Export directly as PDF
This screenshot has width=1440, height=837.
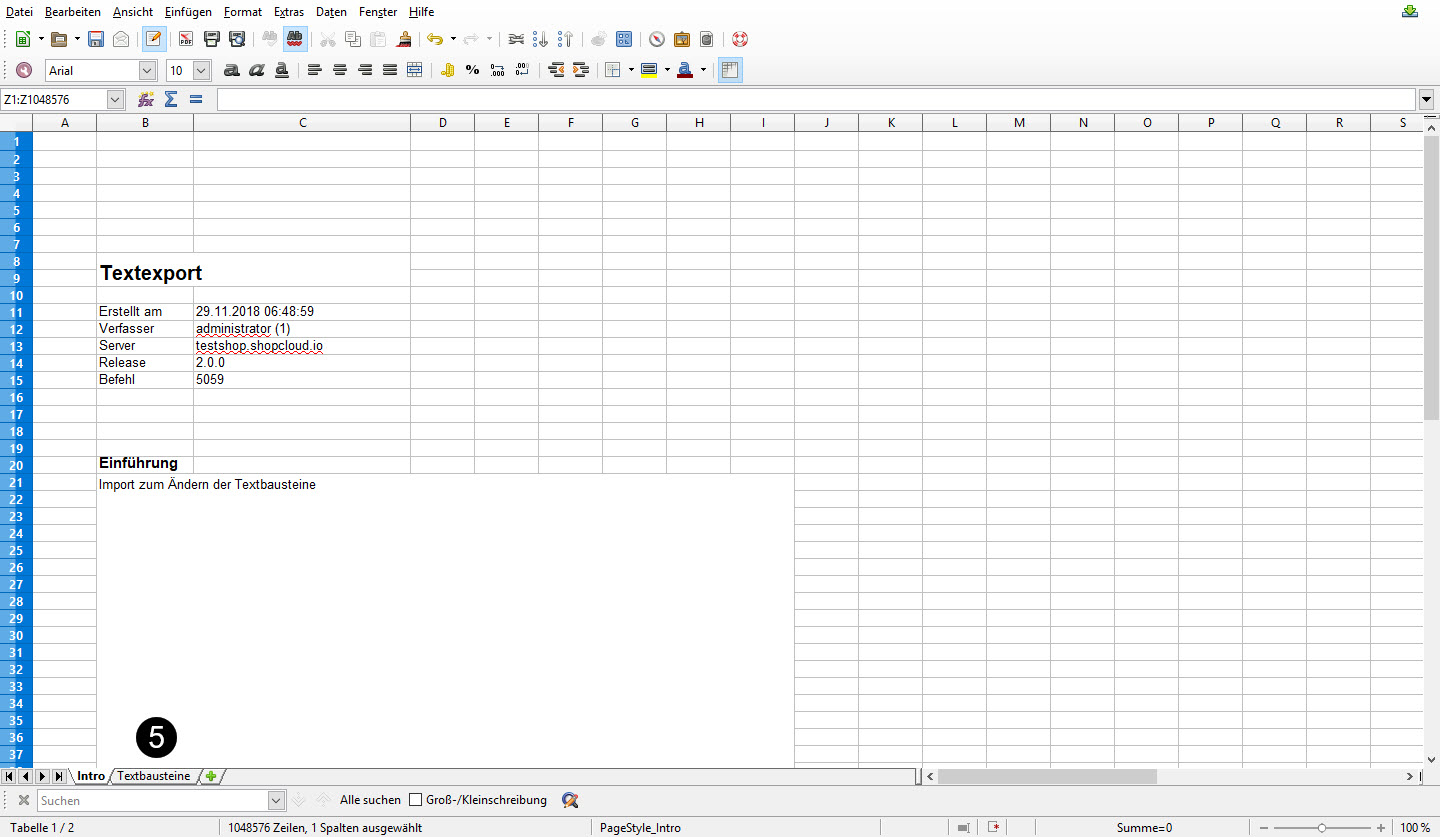[x=186, y=40]
